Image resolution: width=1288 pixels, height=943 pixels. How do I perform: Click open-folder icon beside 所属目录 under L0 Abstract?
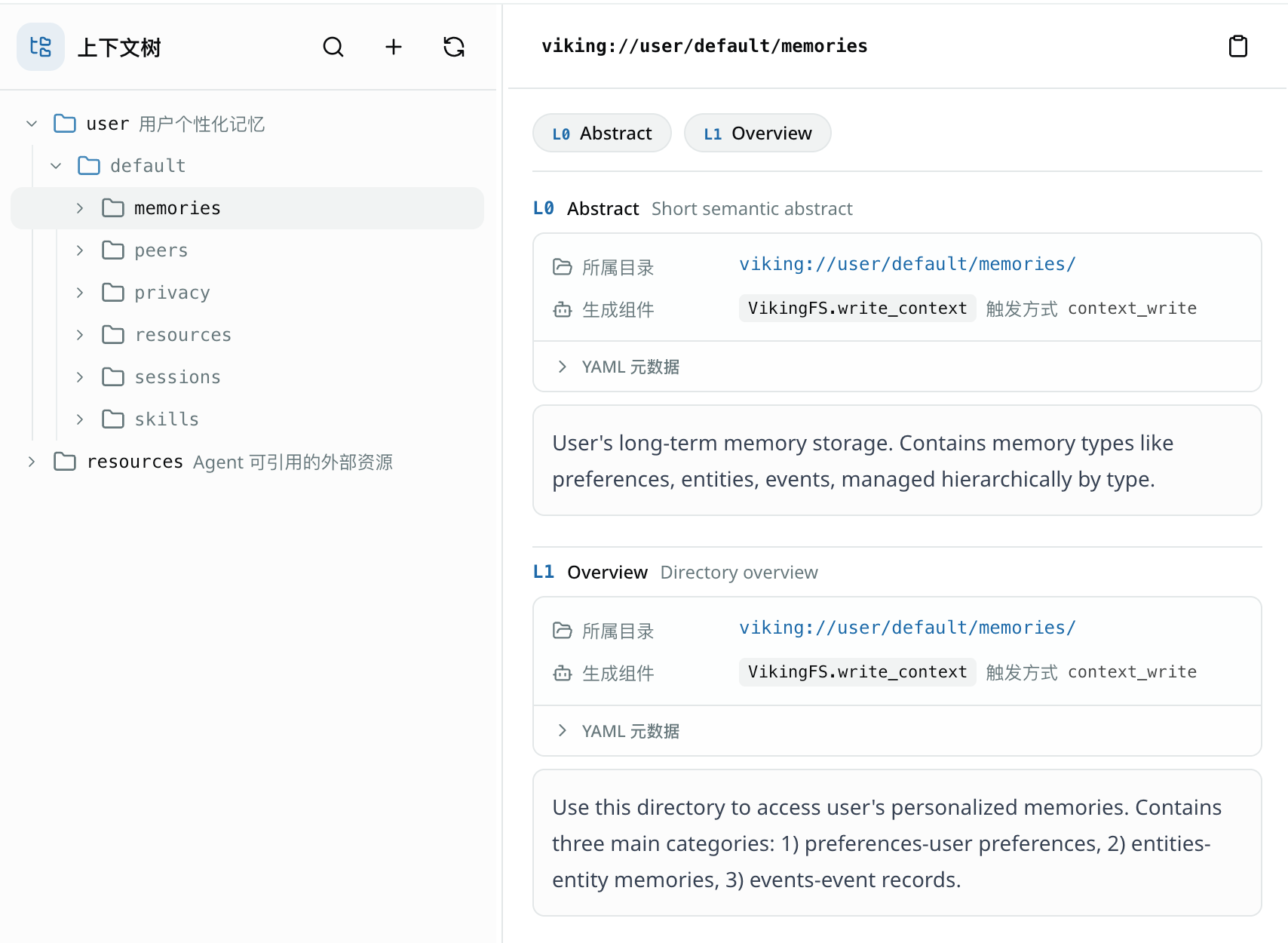coord(563,267)
